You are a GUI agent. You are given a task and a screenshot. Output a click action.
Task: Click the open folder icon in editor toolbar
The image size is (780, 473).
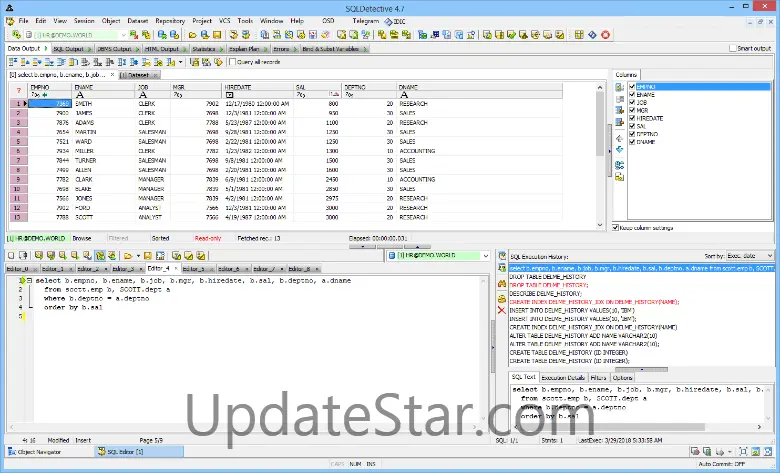128,256
